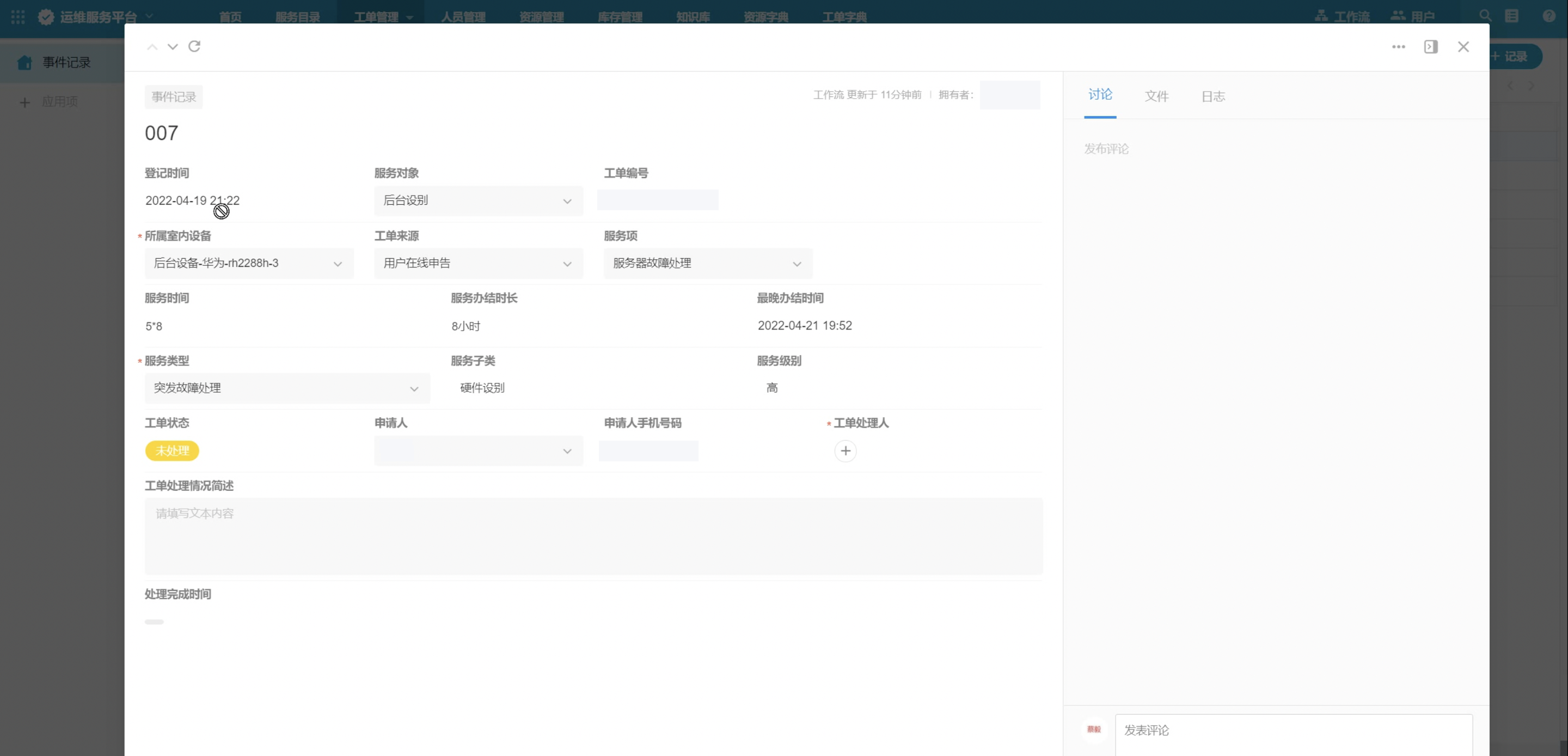Open 资源字典 in the top navigation

click(765, 17)
